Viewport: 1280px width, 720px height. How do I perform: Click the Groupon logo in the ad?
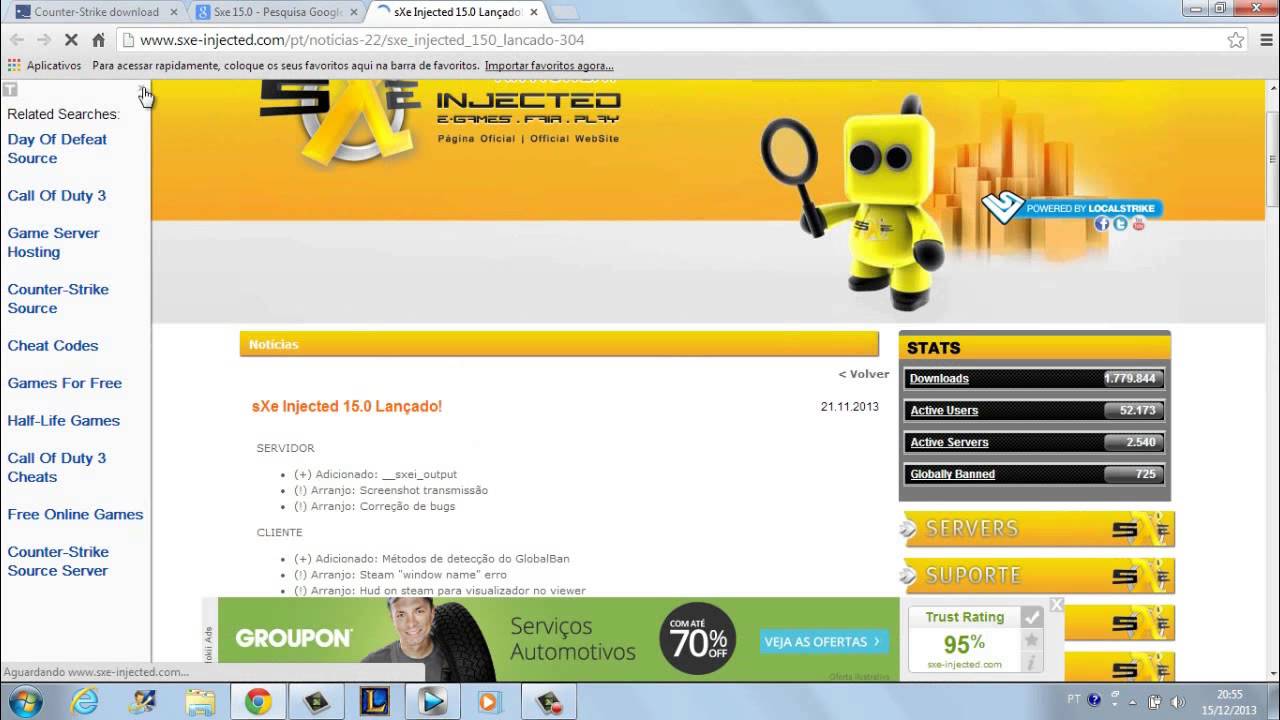pyautogui.click(x=293, y=639)
